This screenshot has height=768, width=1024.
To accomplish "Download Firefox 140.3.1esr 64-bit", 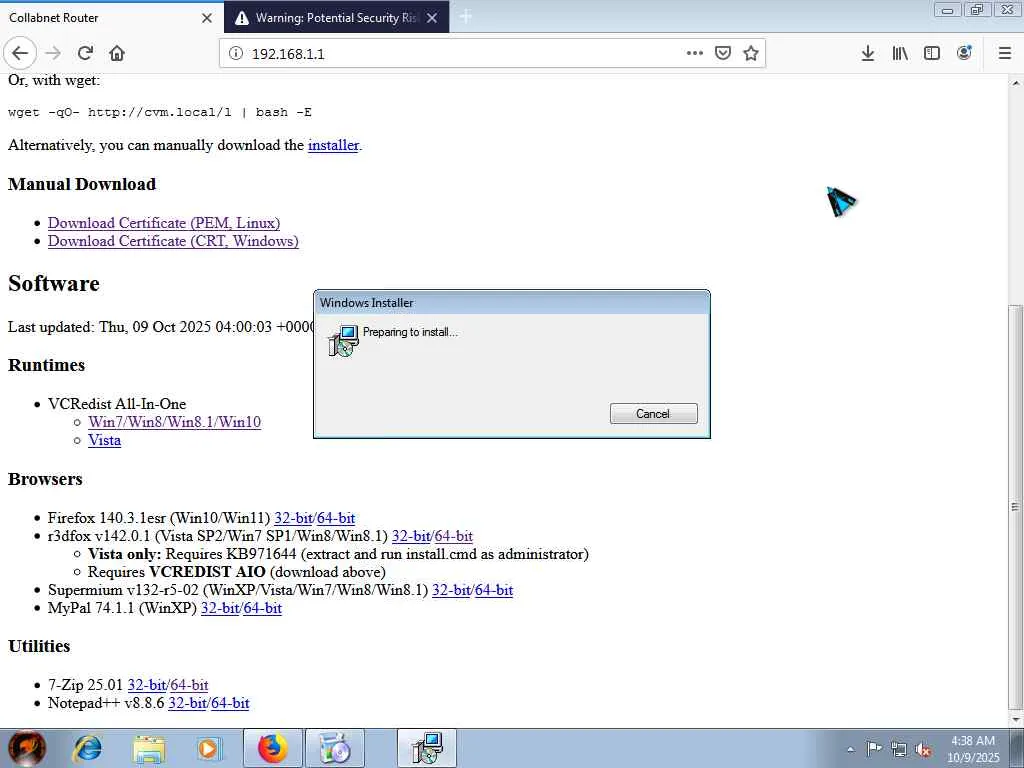I will click(x=336, y=518).
